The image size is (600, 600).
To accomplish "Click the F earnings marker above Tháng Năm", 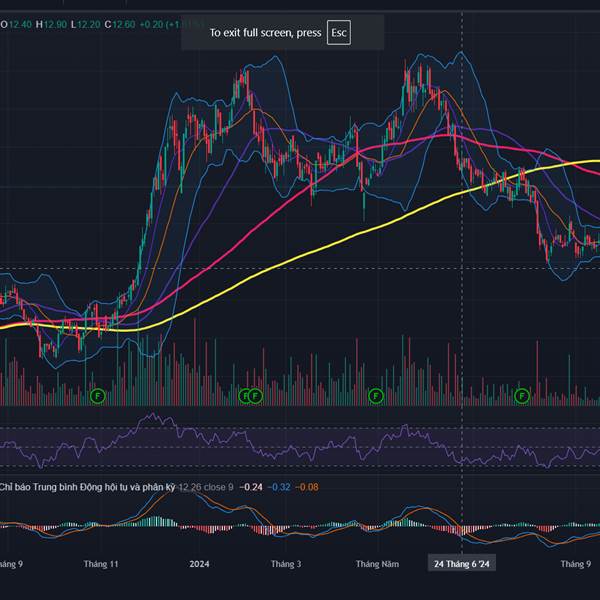I will 377,397.
